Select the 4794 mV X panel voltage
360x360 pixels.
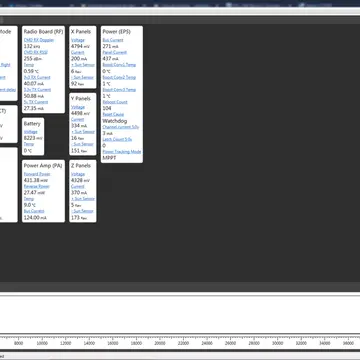tap(81, 46)
